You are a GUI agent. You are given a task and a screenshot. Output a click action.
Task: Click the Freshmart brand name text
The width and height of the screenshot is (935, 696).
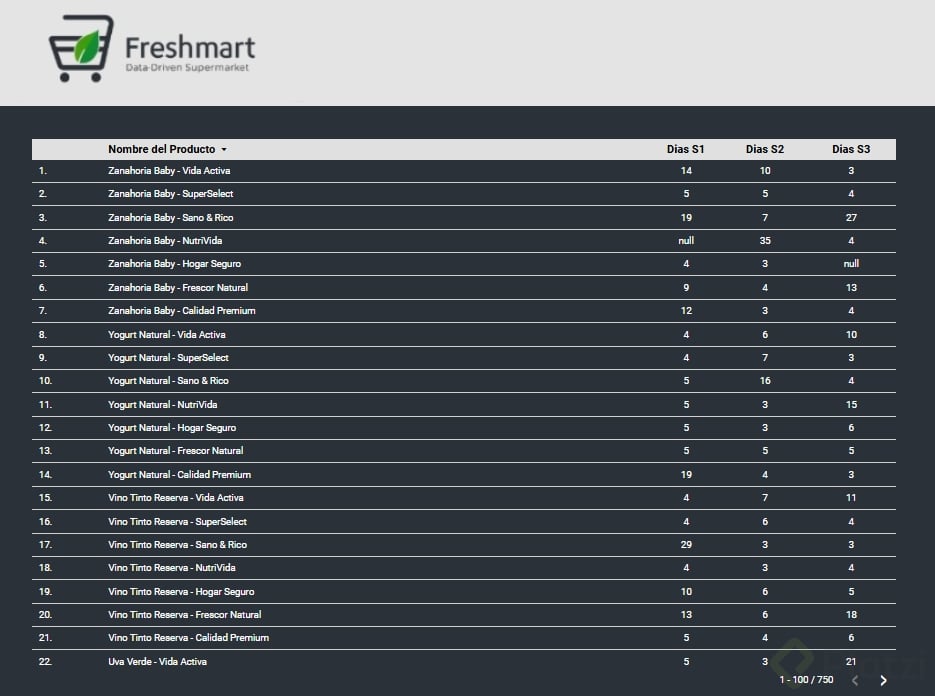coord(190,47)
